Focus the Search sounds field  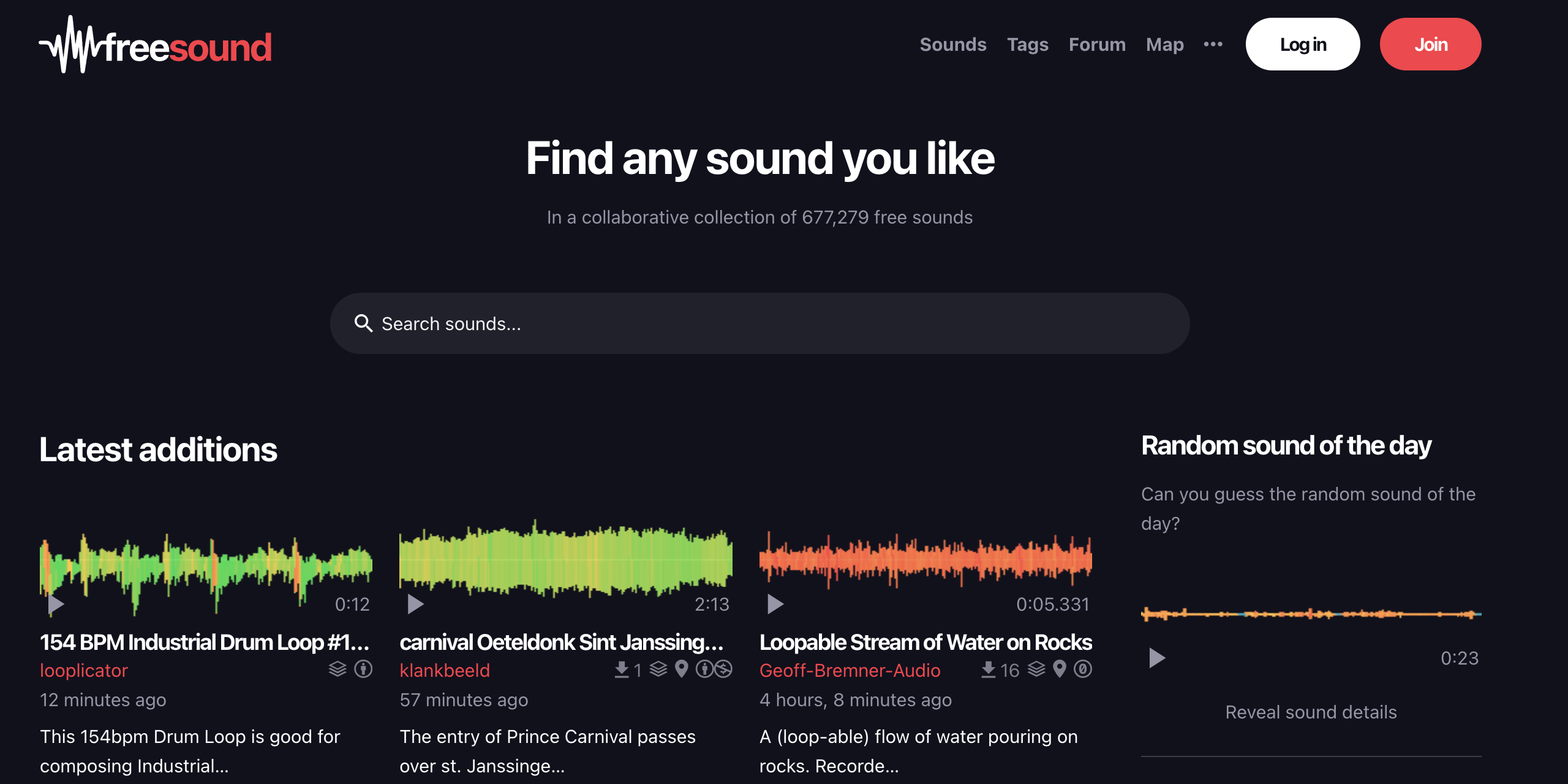tap(759, 323)
